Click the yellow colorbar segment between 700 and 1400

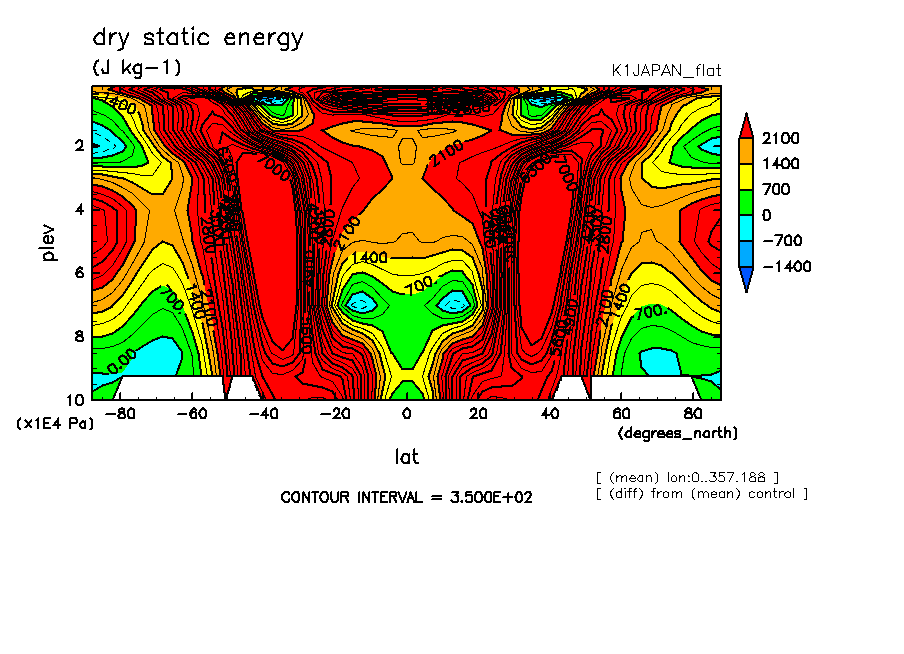746,177
